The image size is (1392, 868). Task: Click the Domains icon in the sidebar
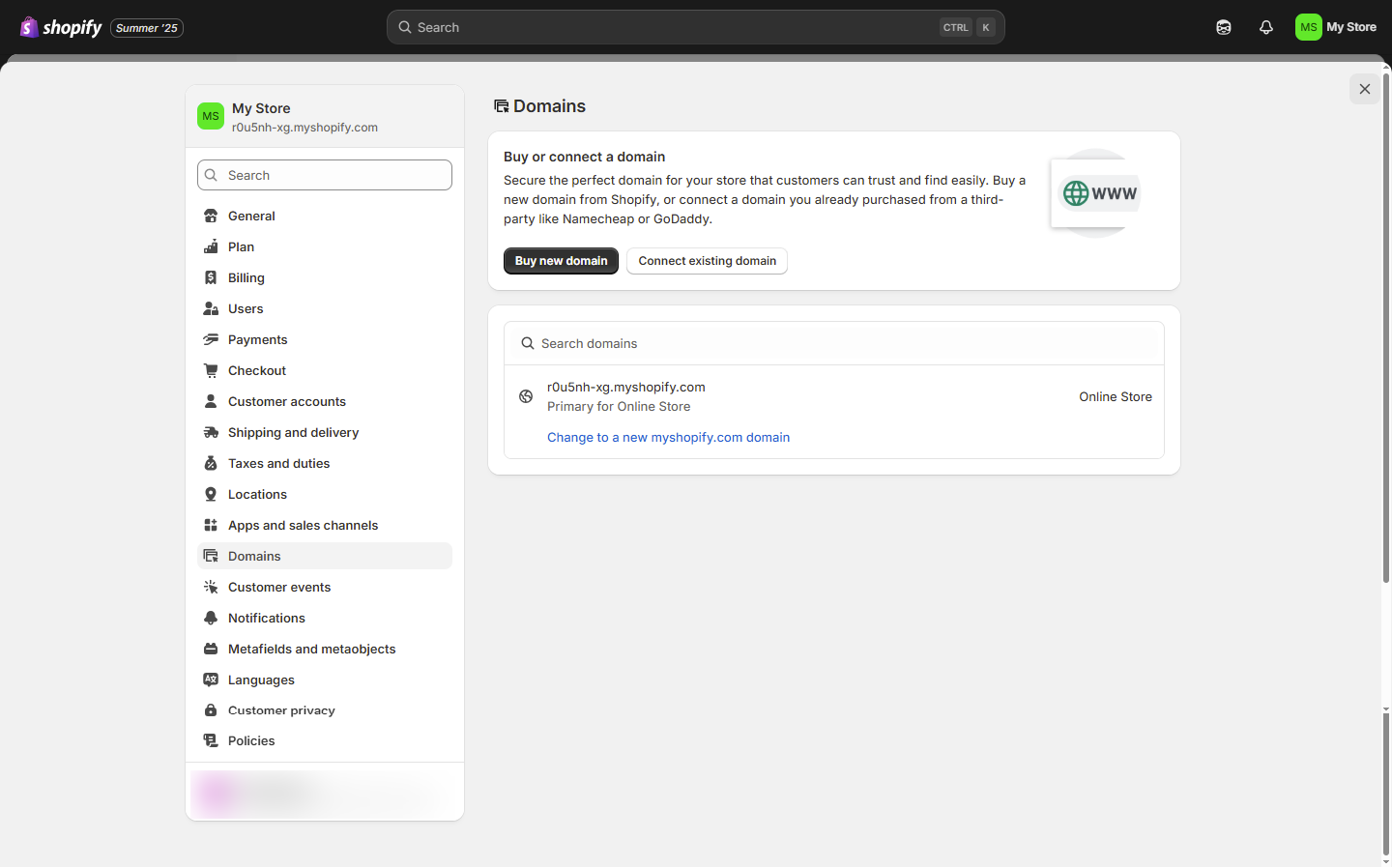click(211, 556)
